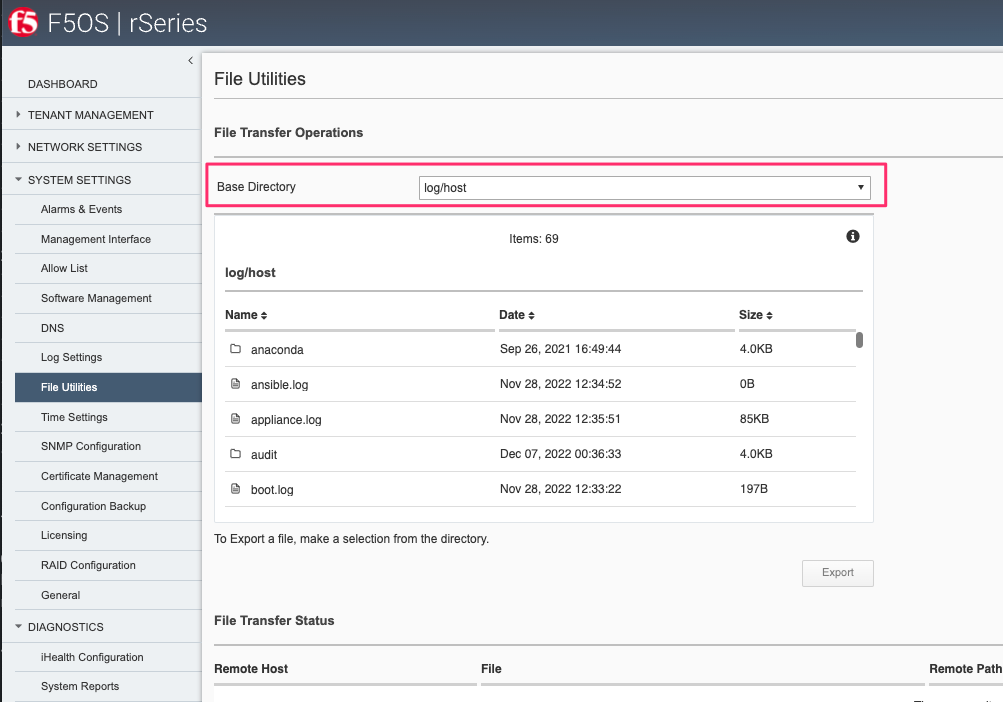1003x702 pixels.
Task: Select appliance.log file name
Action: (x=286, y=420)
